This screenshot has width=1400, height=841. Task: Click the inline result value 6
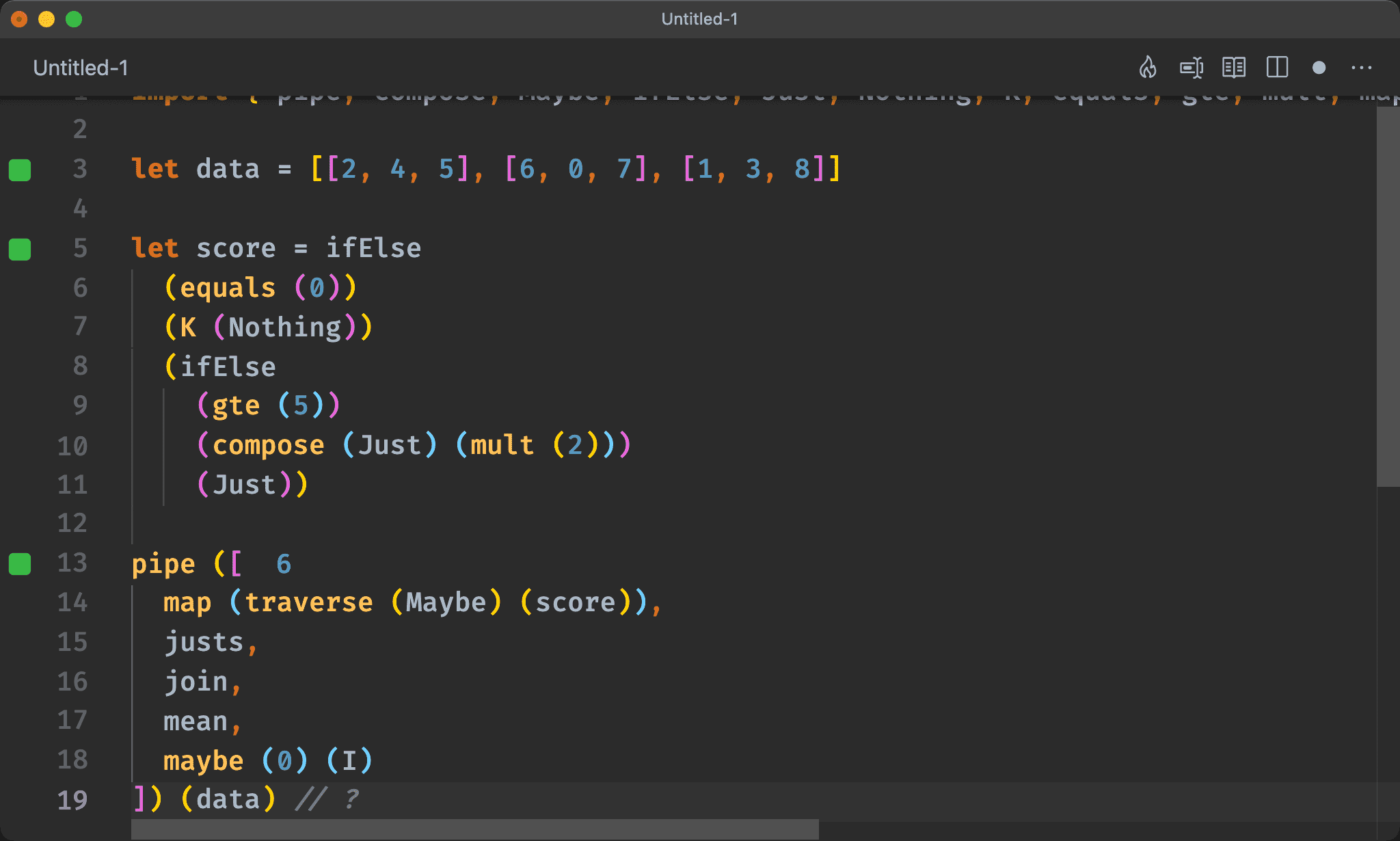284,564
